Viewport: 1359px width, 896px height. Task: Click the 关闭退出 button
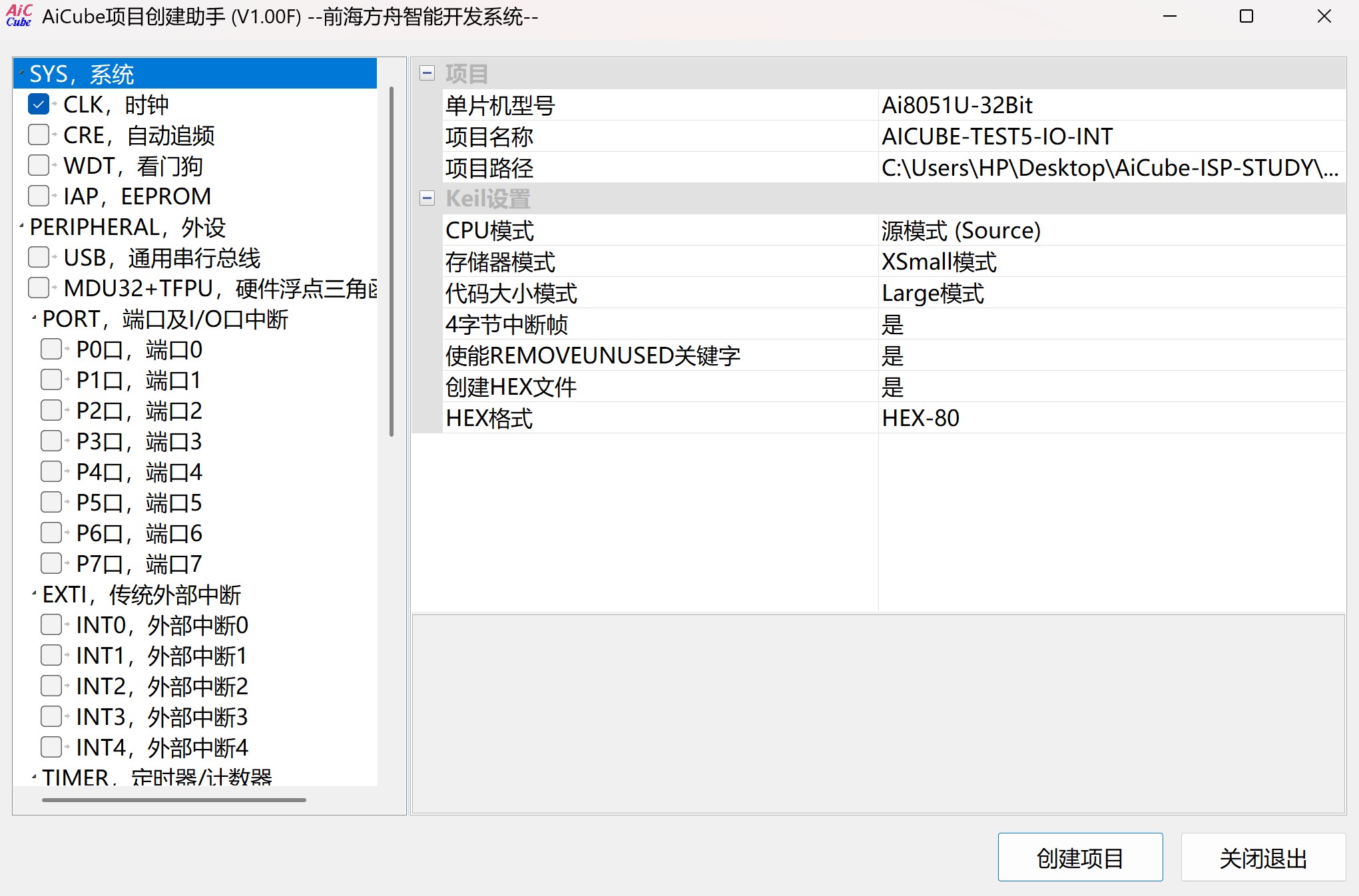coord(1263,857)
